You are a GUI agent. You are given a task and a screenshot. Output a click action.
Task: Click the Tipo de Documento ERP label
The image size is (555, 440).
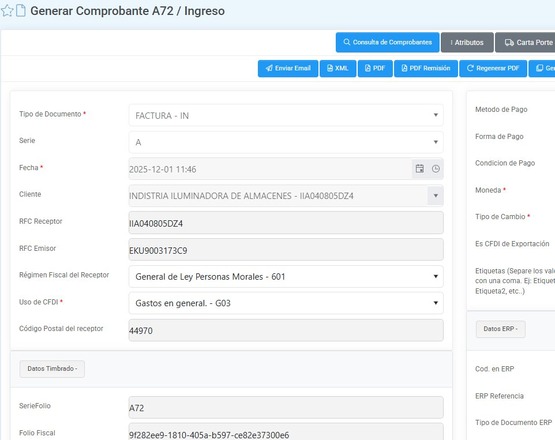(513, 422)
